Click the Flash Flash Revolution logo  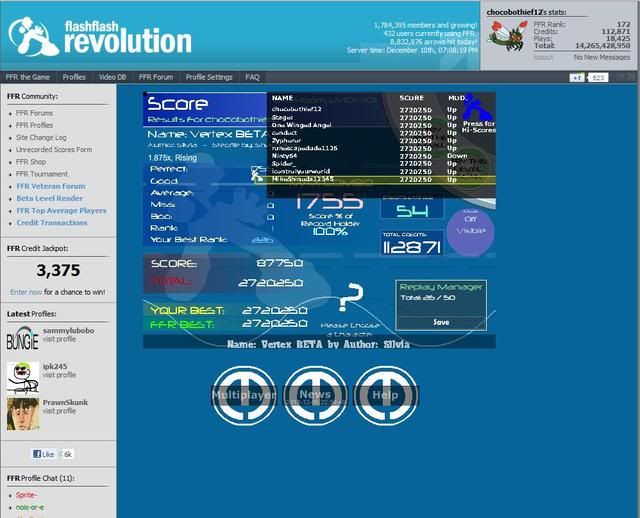pyautogui.click(x=98, y=35)
